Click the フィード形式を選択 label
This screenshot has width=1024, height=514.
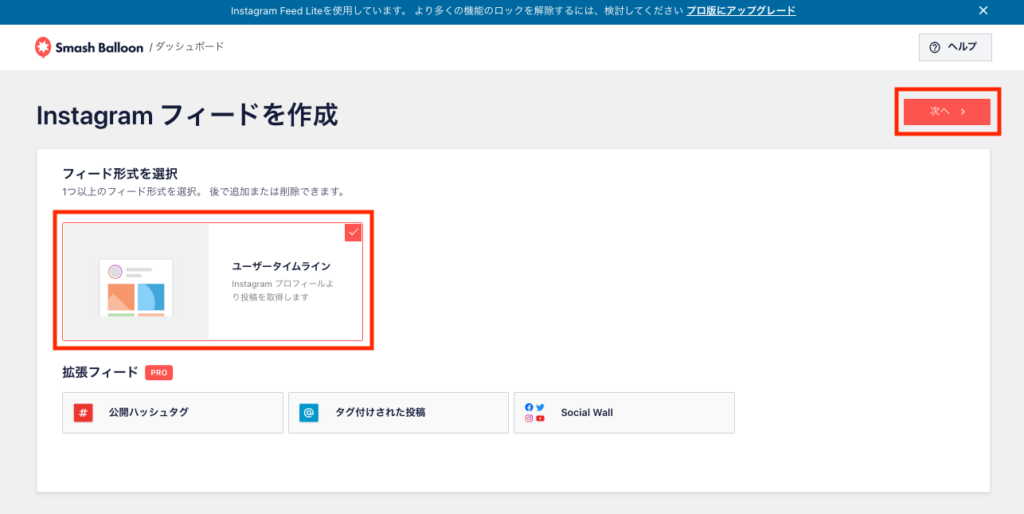pos(120,174)
